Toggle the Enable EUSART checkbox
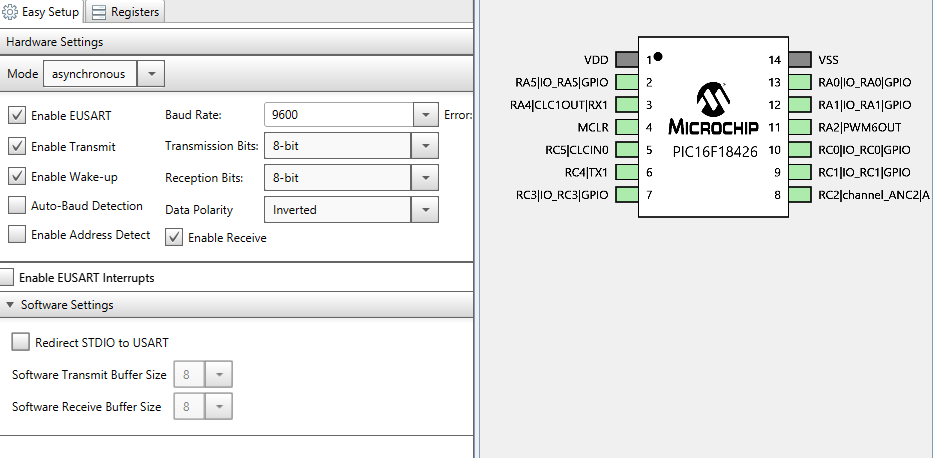The height and width of the screenshot is (458, 933). [x=17, y=115]
